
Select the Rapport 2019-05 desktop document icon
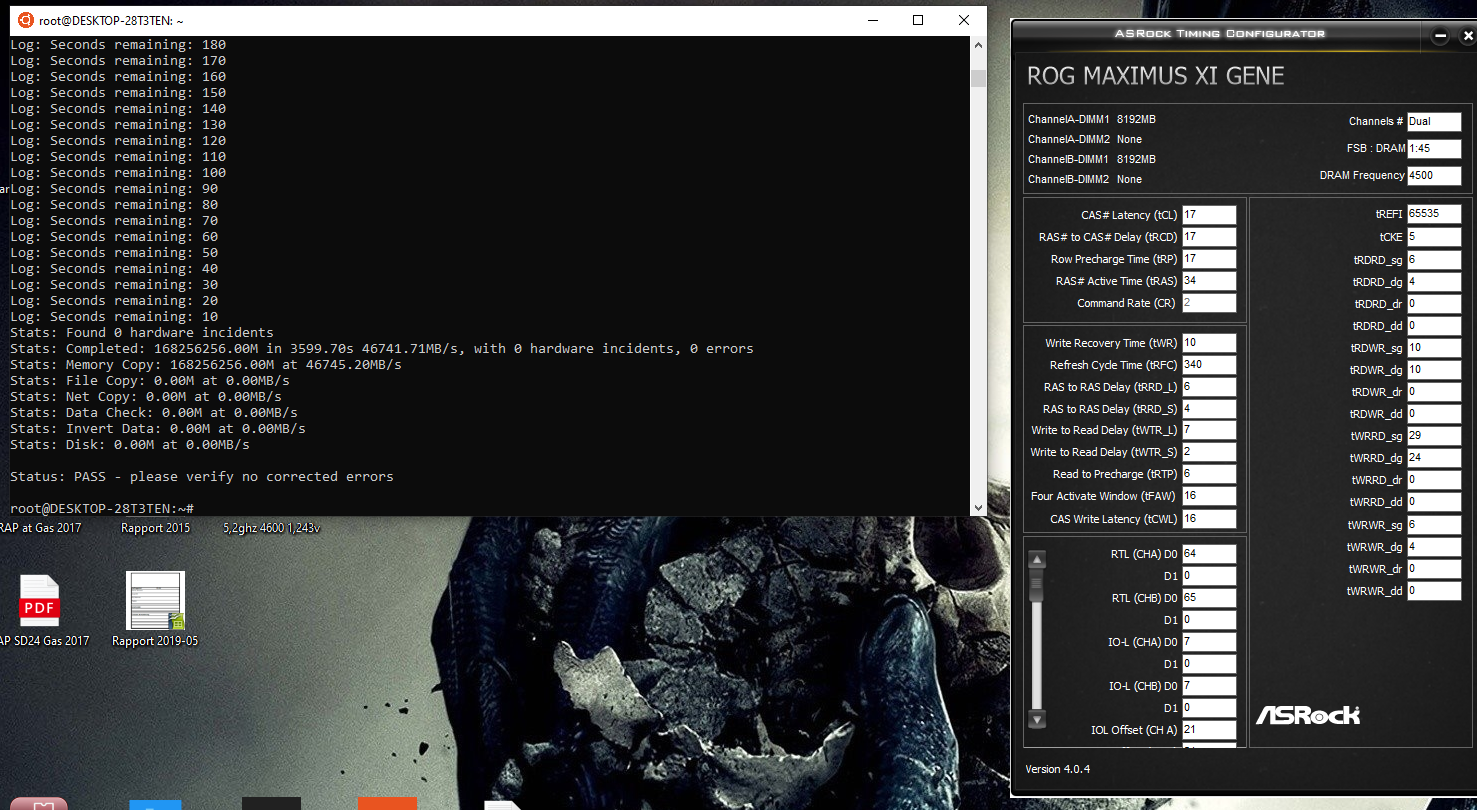coord(155,601)
